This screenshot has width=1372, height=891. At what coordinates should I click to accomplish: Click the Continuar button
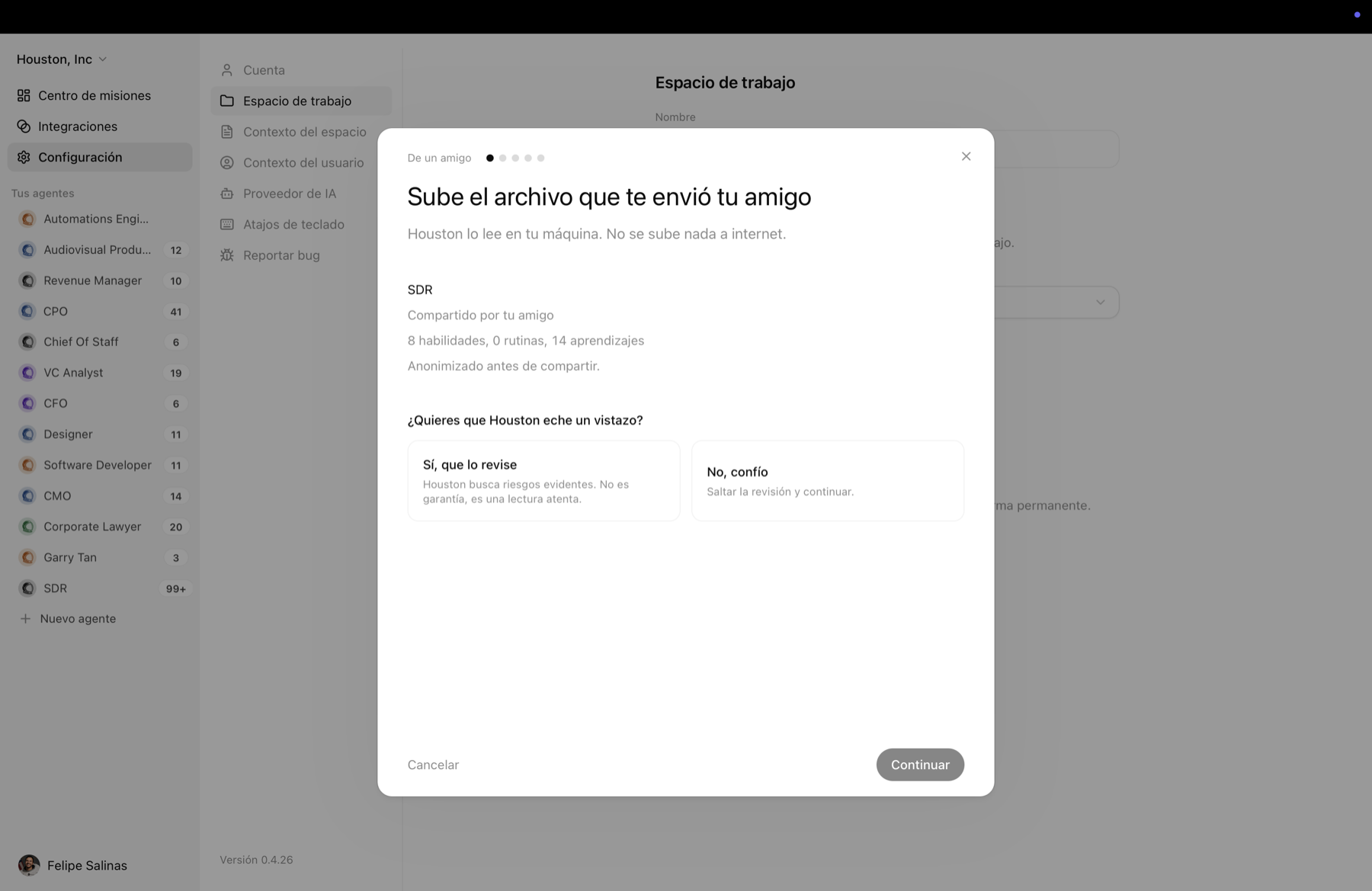tap(920, 764)
